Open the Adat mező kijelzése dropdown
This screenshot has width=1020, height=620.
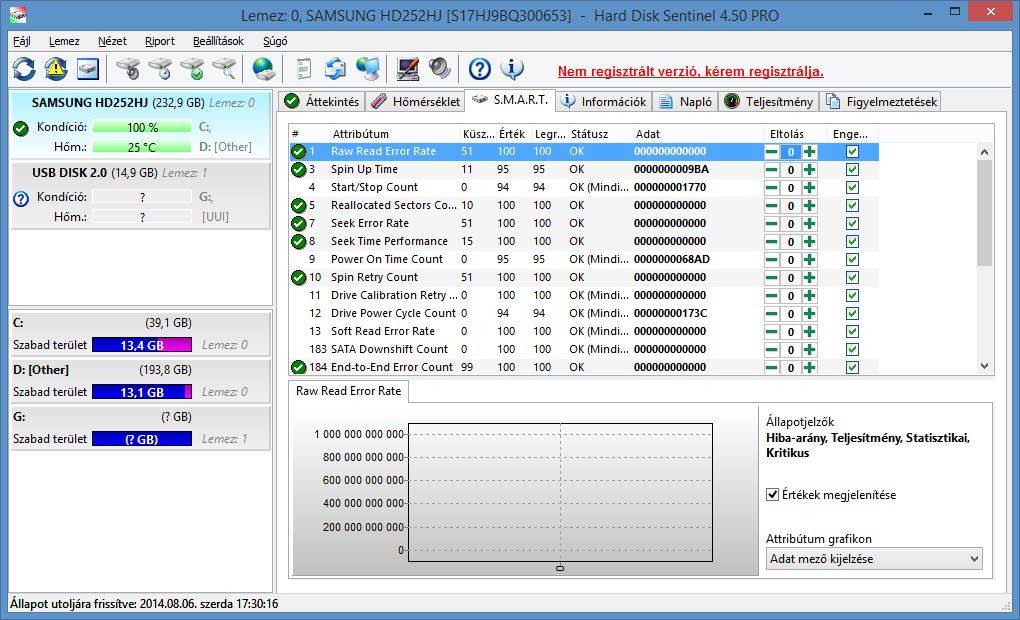874,559
